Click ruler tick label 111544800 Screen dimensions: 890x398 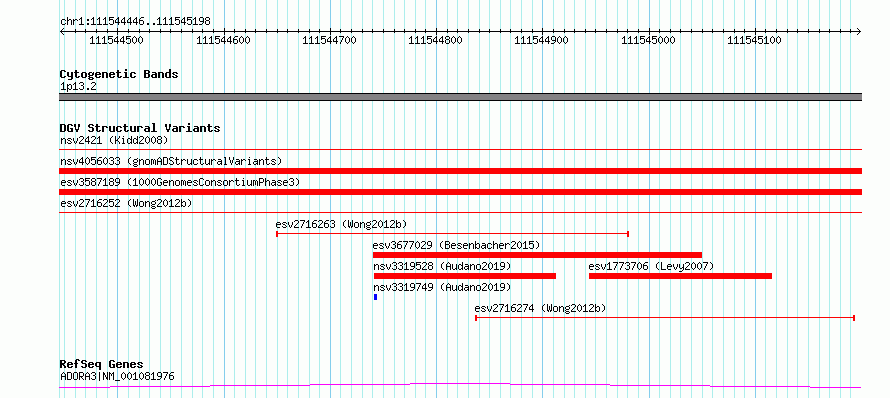[435, 40]
